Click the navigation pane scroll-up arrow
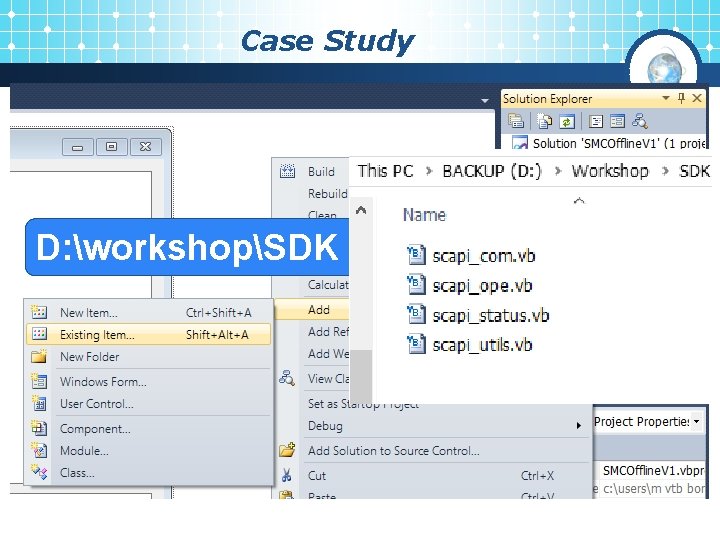This screenshot has height=540, width=720. click(x=361, y=210)
